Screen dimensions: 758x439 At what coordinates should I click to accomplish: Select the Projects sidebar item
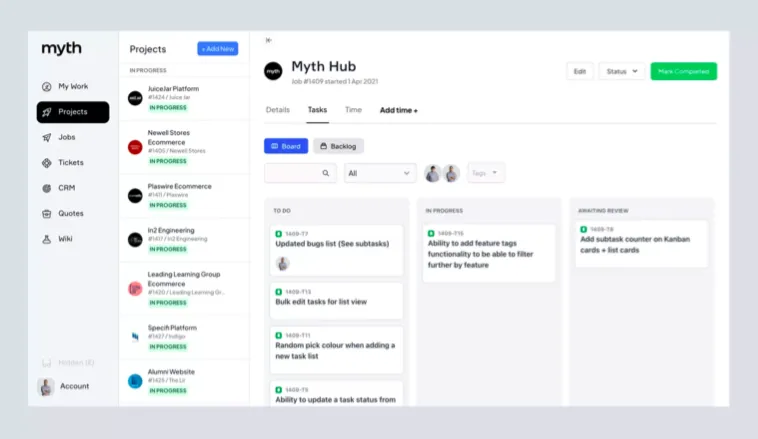pos(73,112)
